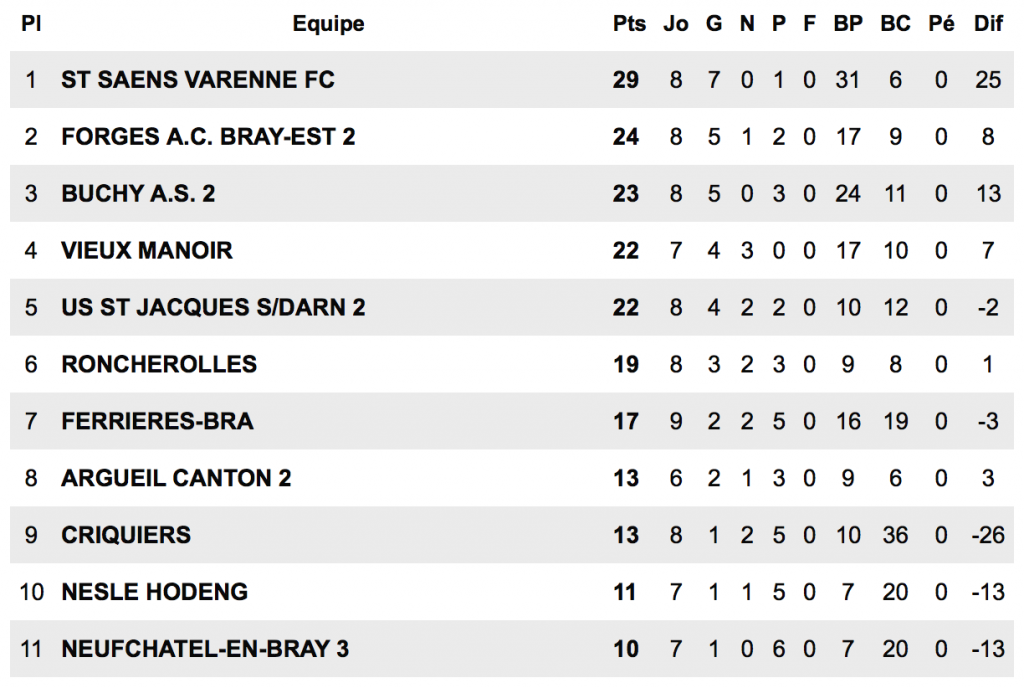Open FORGES A.C. BRAY-EST 2 team entry
This screenshot has height=688, width=1024.
point(208,137)
